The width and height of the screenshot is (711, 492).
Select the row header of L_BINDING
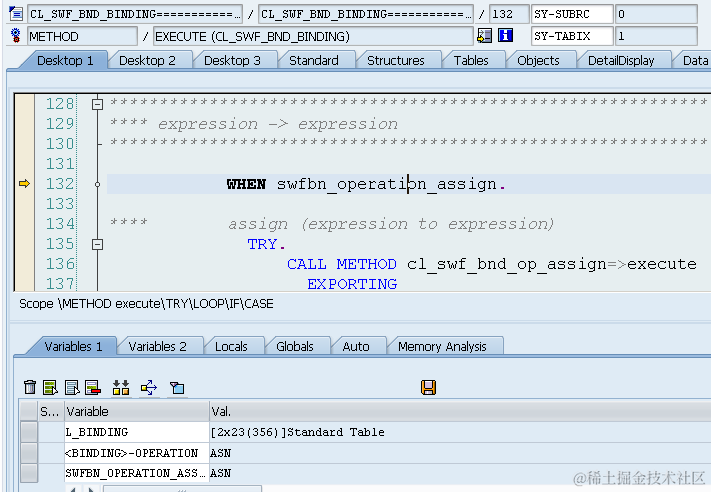[x=29, y=432]
